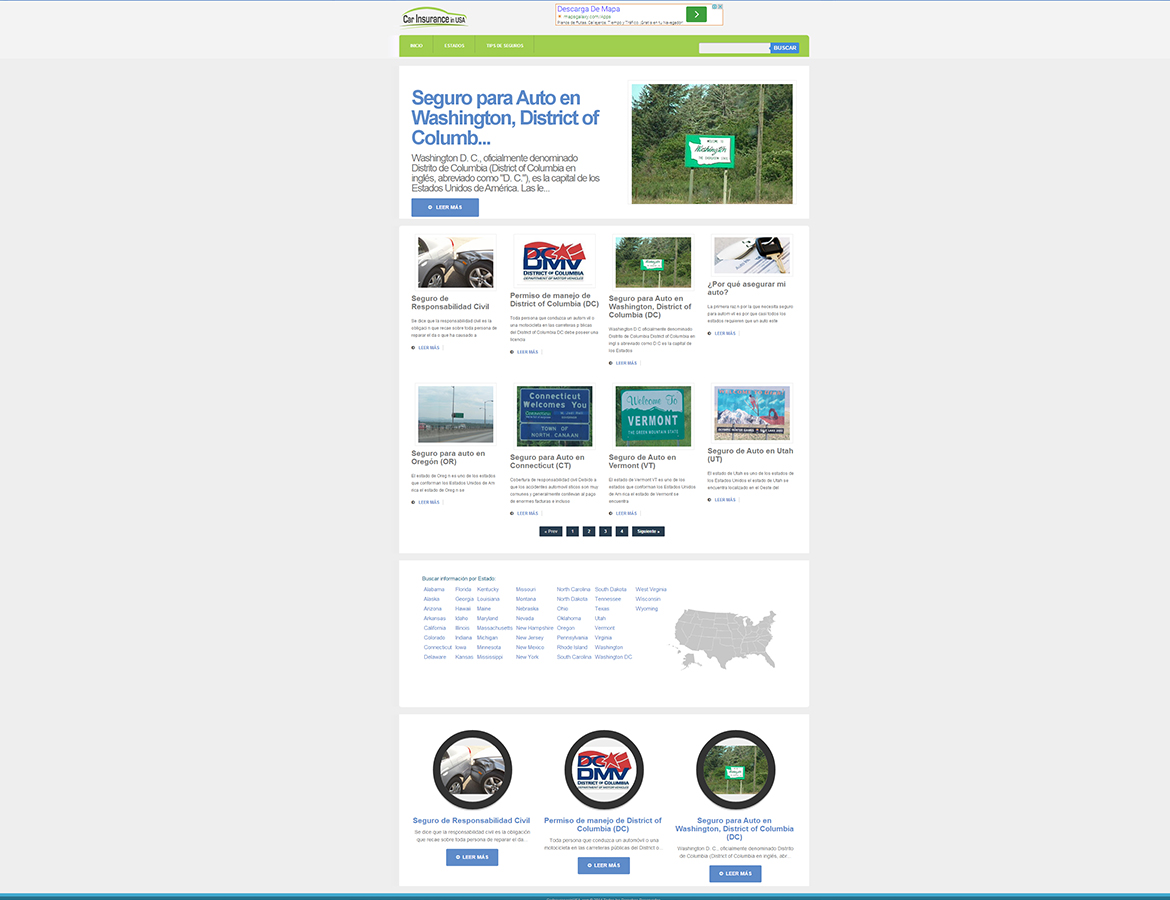
Task: Open the ESTADOS menu item
Action: 454,46
